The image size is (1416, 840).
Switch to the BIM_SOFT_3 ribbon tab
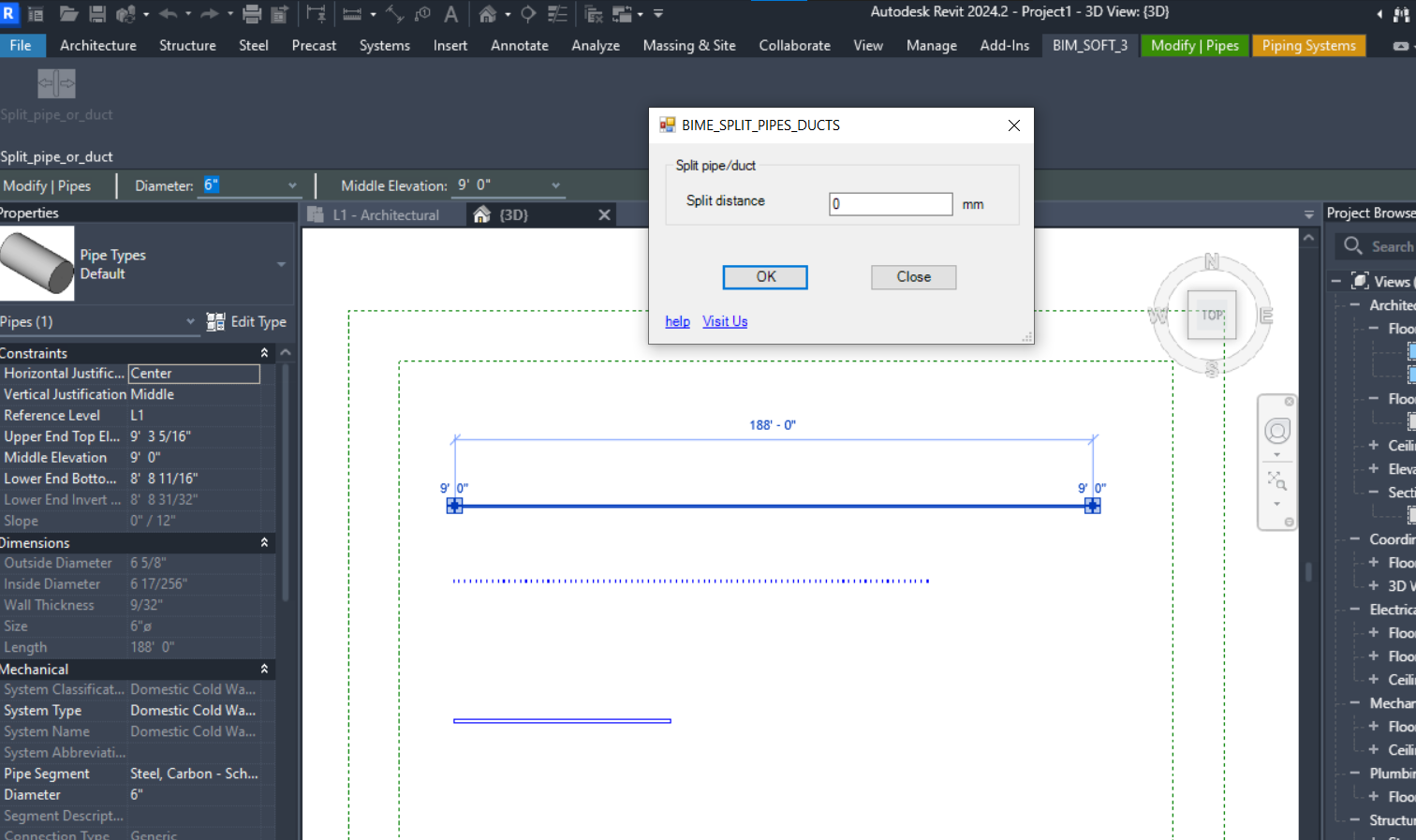[1090, 45]
